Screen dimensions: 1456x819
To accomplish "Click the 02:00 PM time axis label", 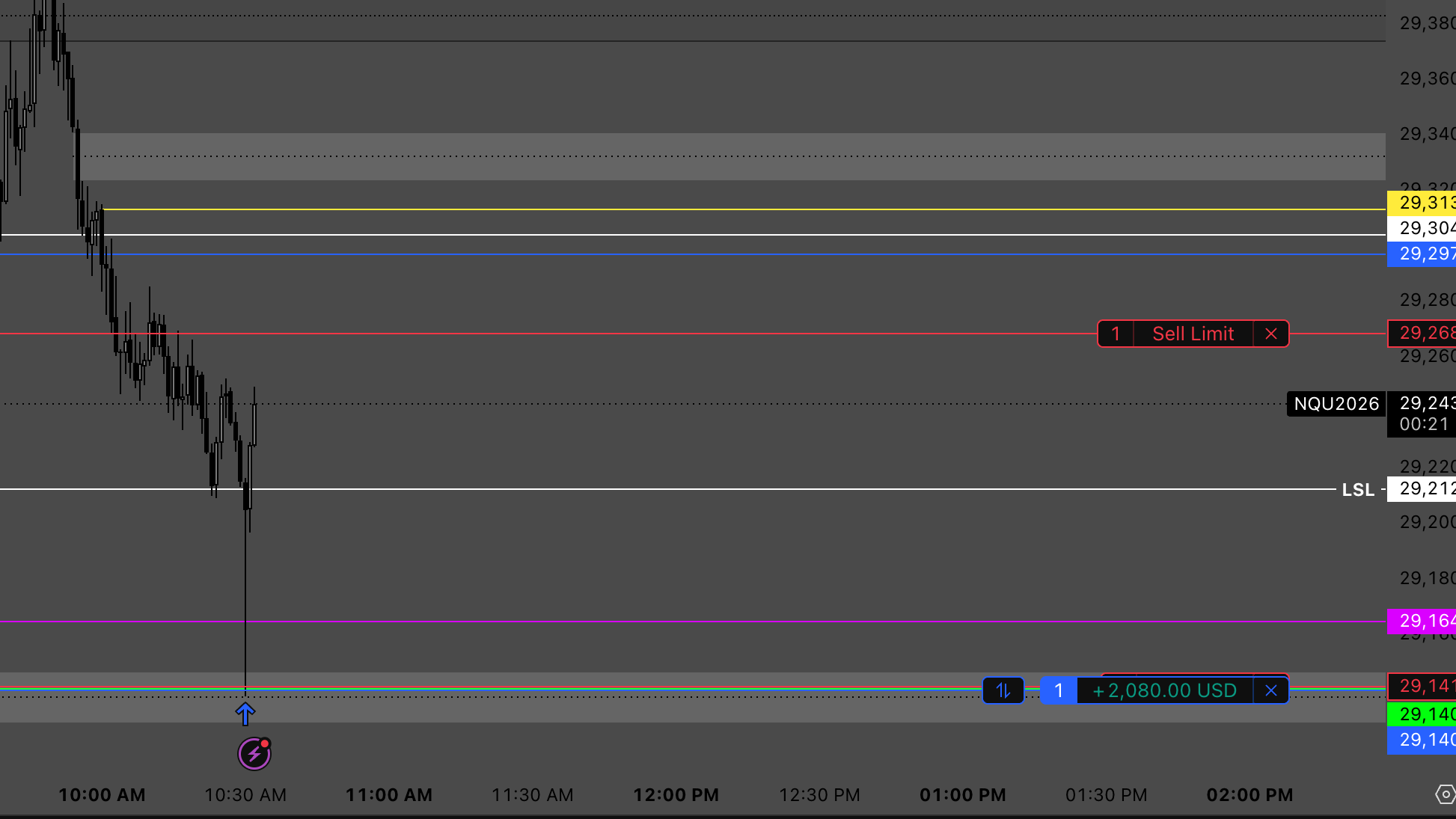I will click(1250, 795).
